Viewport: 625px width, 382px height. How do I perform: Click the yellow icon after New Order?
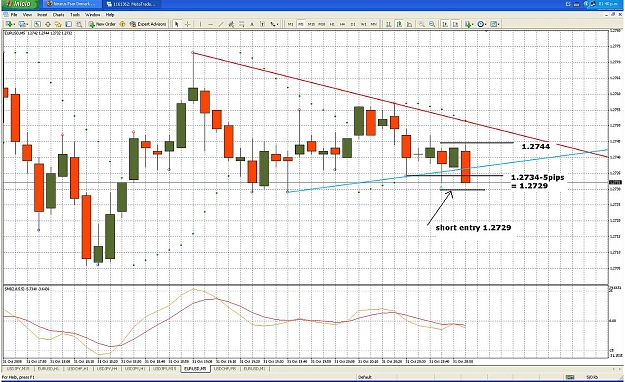pos(122,24)
